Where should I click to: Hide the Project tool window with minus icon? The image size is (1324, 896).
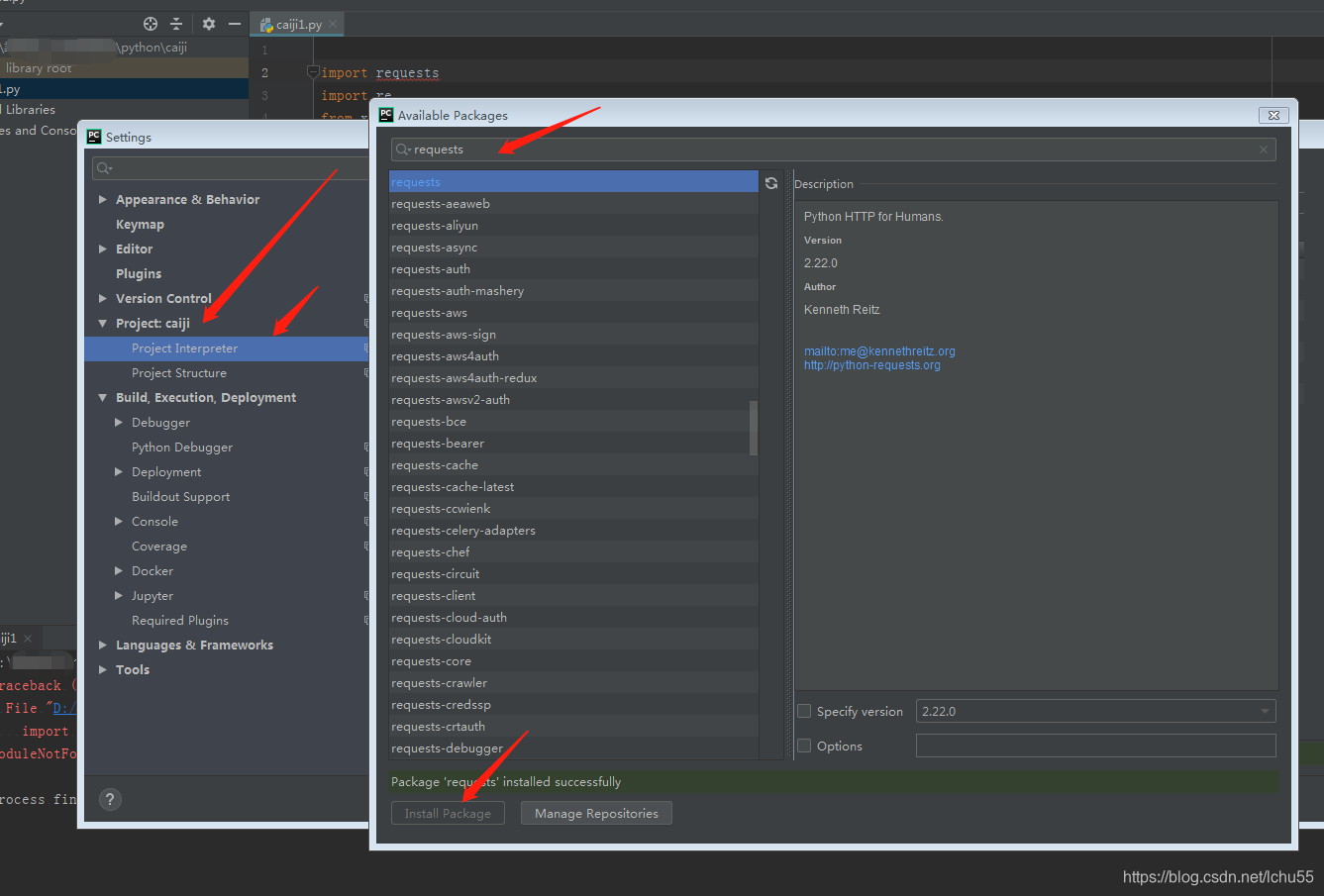[x=235, y=24]
